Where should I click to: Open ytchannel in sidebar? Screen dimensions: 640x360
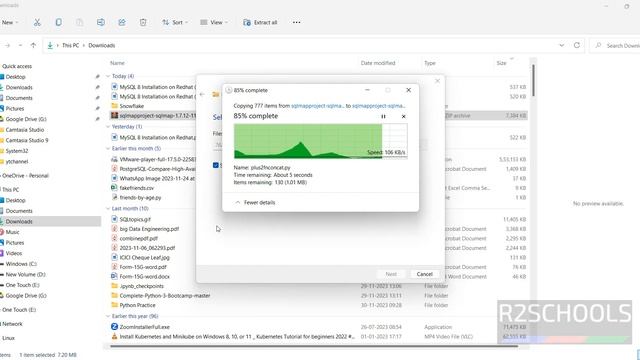coord(14,162)
